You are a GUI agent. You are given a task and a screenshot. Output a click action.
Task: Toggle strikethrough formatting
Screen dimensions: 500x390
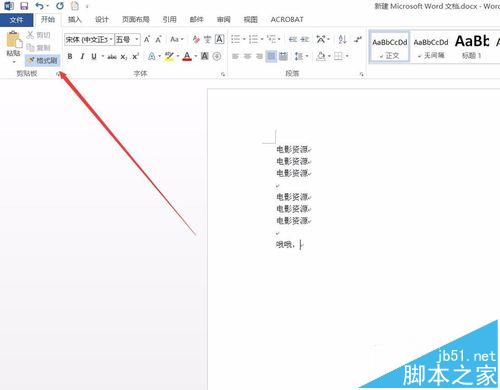click(x=112, y=57)
